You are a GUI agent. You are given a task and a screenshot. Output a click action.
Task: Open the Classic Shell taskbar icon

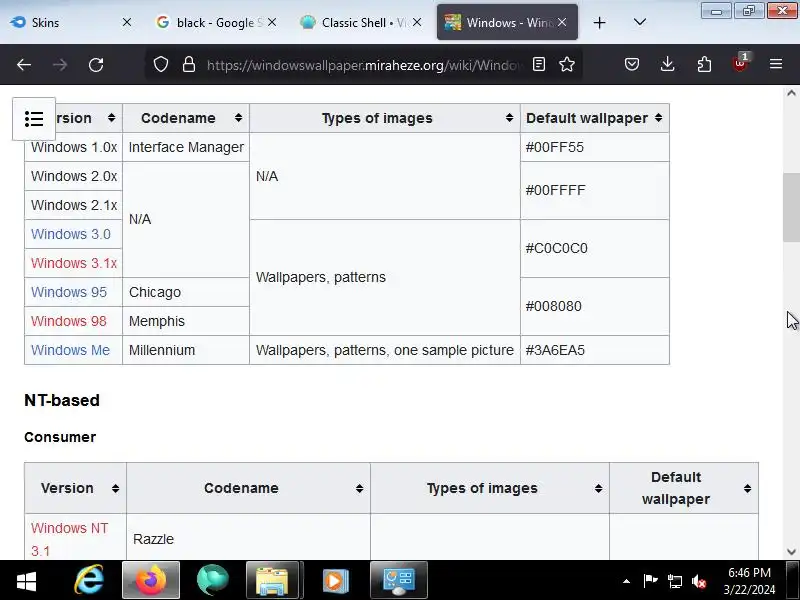point(213,580)
